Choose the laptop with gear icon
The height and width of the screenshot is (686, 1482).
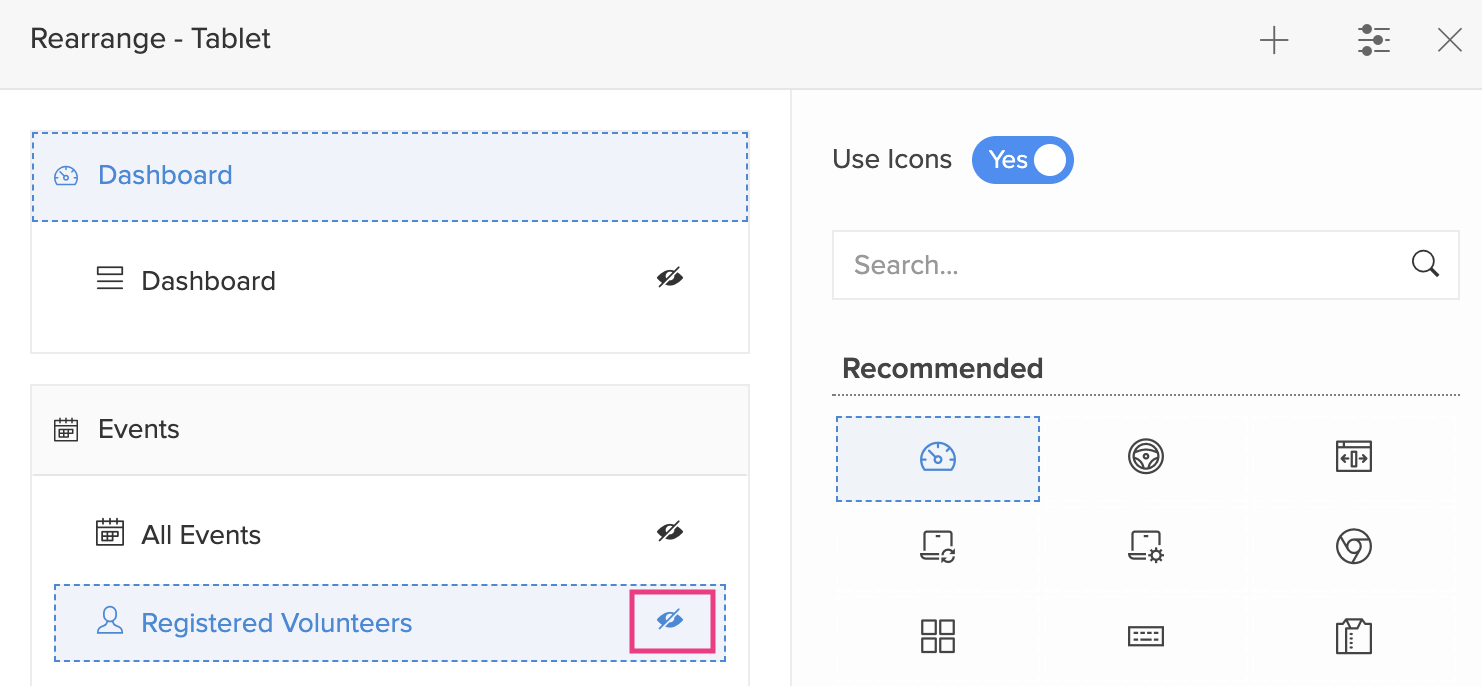(1145, 546)
